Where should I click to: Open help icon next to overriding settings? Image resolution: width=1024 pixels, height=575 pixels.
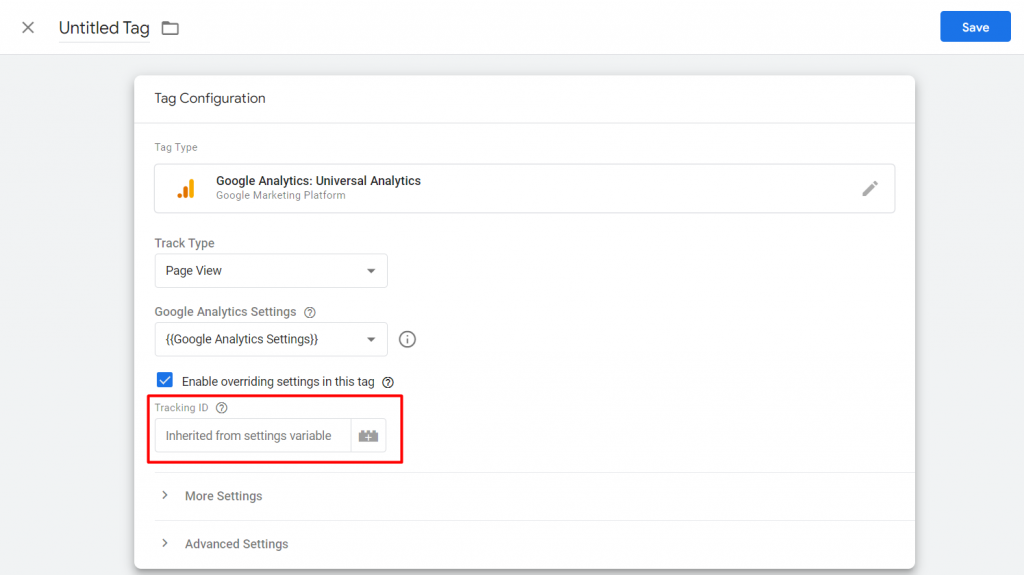pos(388,382)
